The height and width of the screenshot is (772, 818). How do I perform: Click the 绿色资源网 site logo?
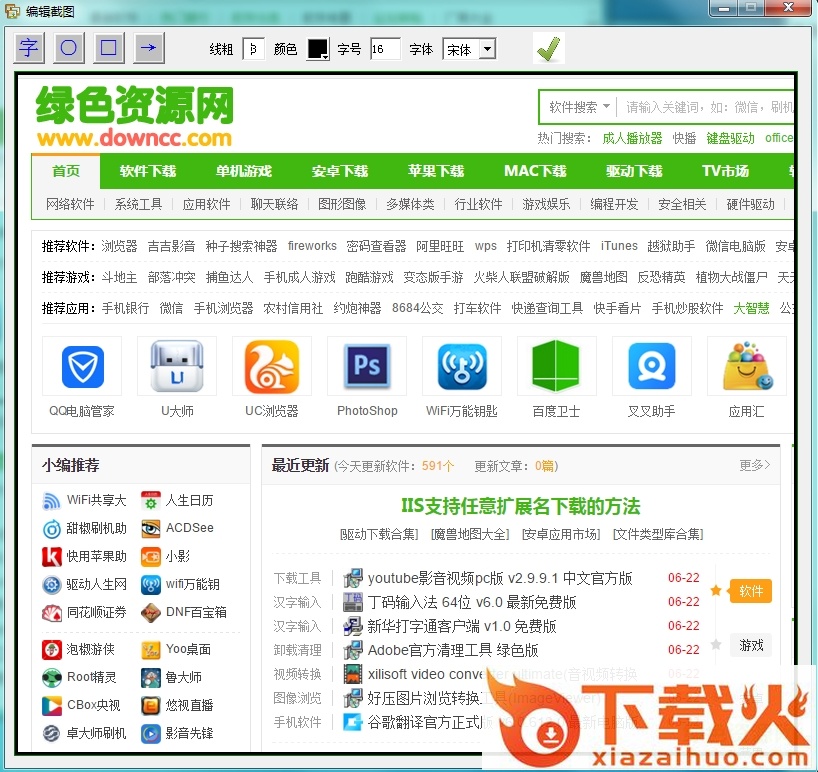135,116
